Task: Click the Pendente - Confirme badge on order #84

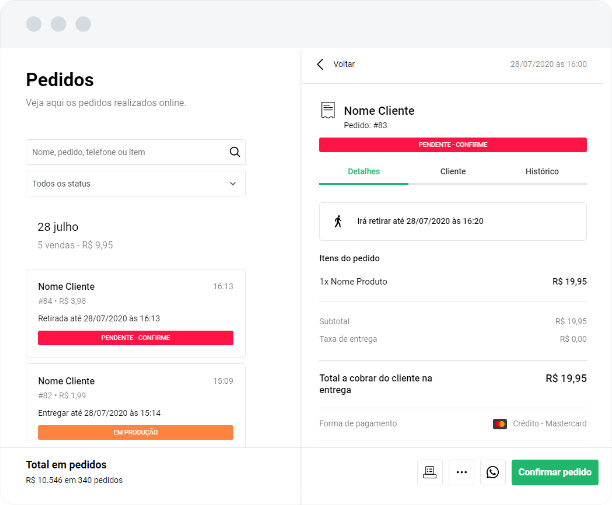Action: pyautogui.click(x=135, y=338)
